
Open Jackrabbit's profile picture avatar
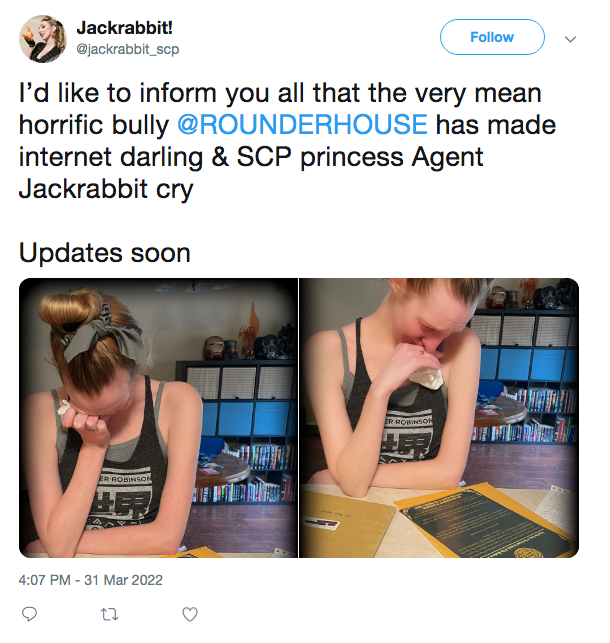(43, 39)
